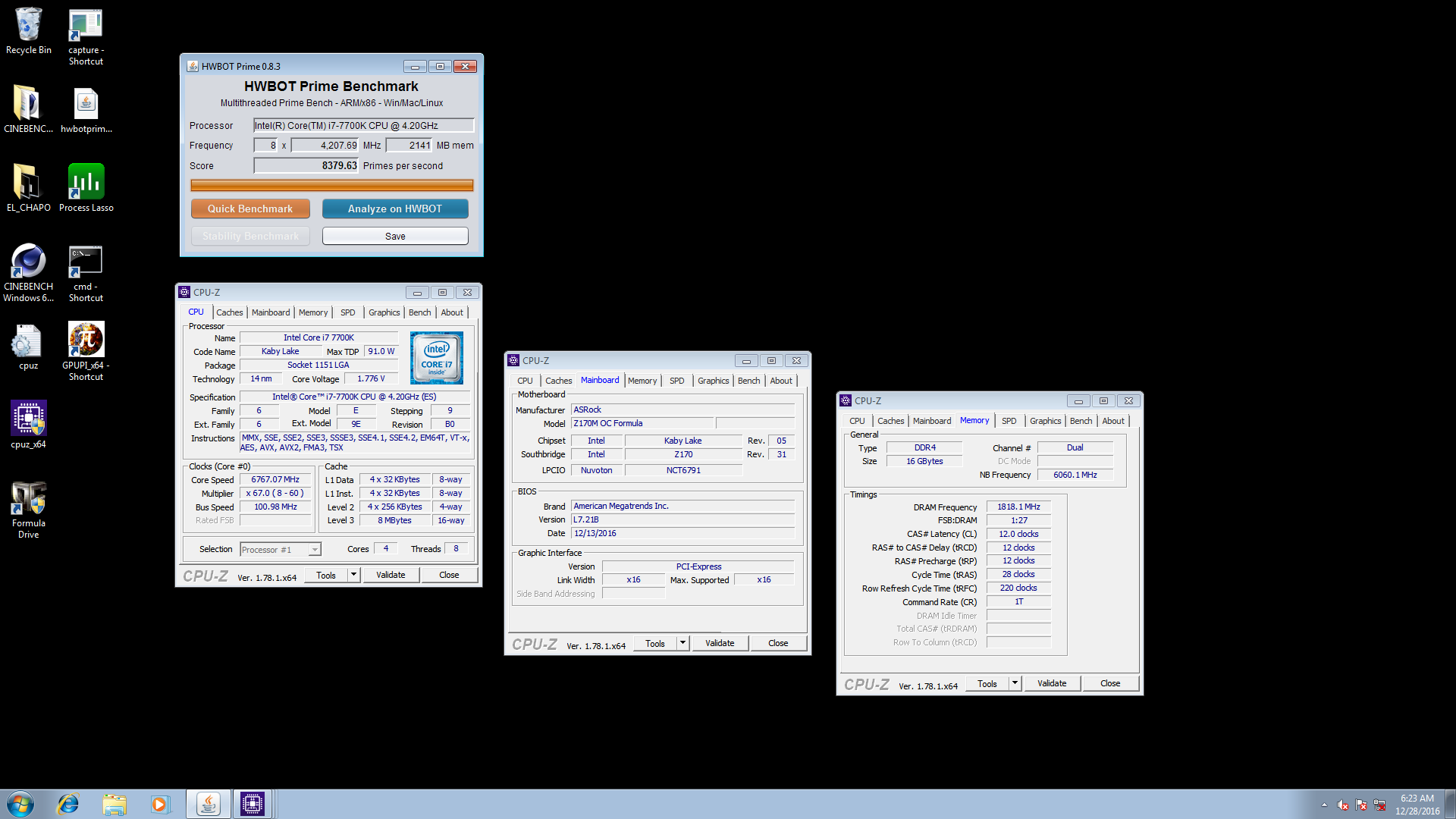Open SPD tab in Mainboard window
The height and width of the screenshot is (819, 1456).
tap(677, 381)
